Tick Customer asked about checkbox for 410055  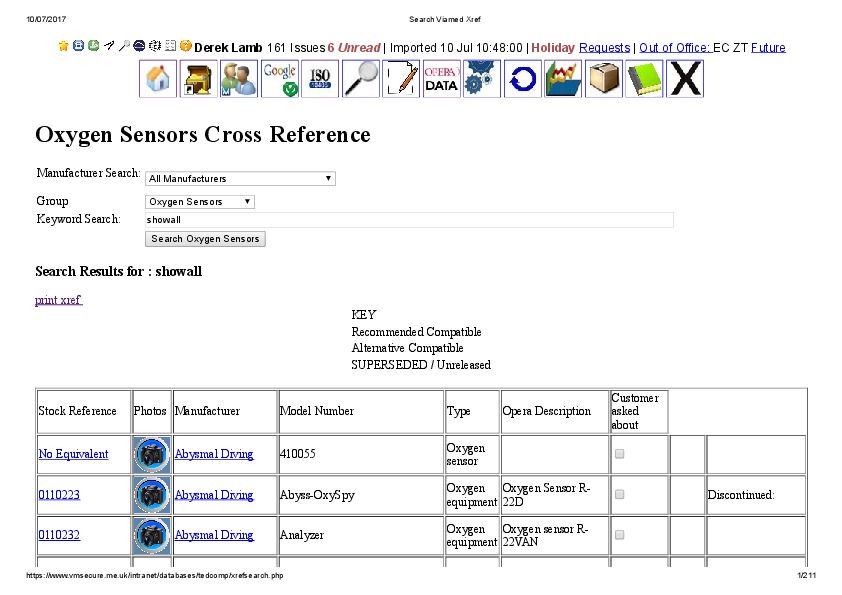(620, 454)
